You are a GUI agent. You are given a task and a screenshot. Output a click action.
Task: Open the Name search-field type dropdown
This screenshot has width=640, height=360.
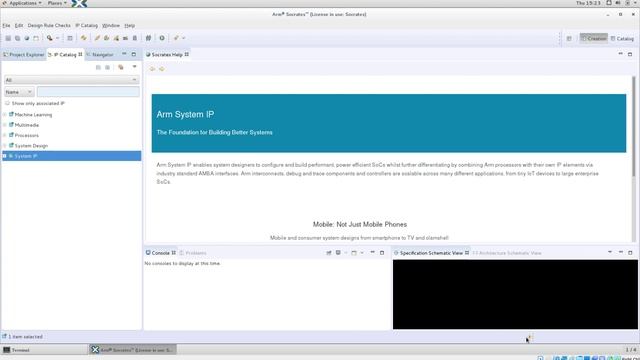(19, 92)
